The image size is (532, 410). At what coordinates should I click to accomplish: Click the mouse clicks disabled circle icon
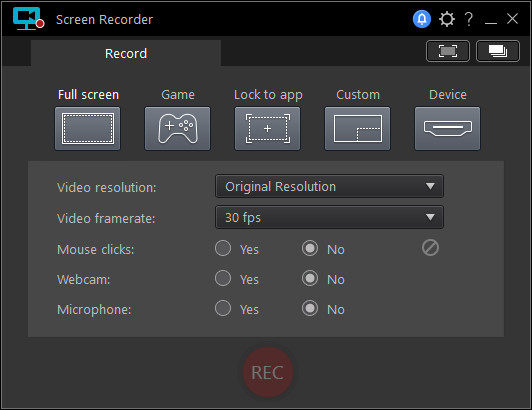point(430,248)
